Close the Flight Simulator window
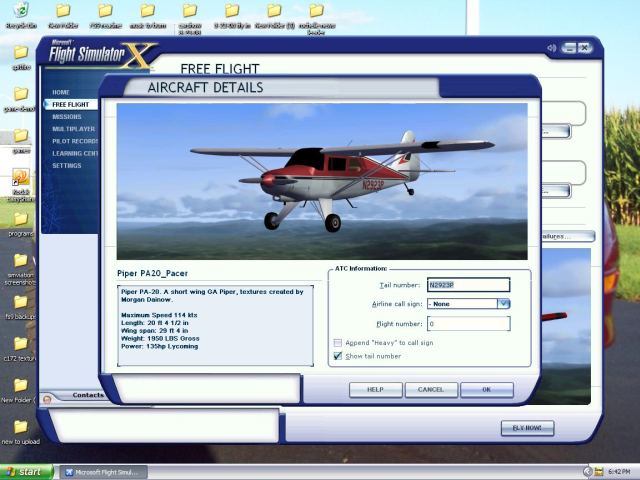Screen dimensions: 640x480 (584, 48)
